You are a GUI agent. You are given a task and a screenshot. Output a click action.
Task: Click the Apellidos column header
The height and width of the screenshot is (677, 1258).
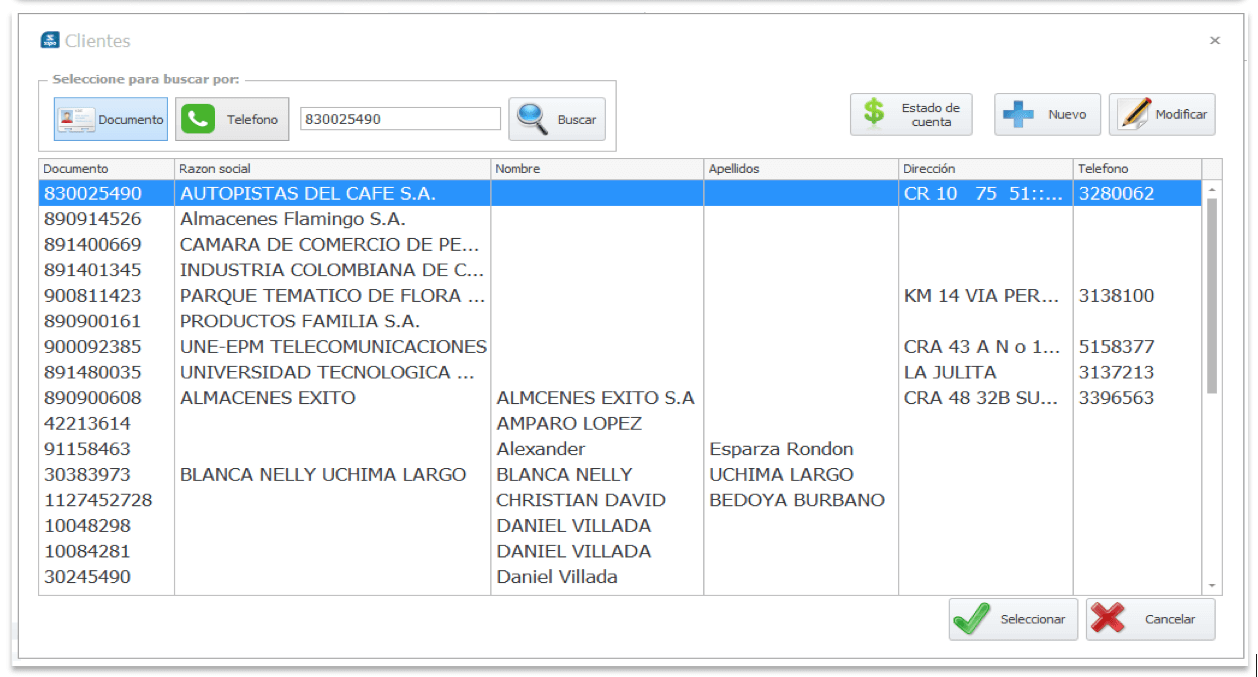(x=801, y=169)
